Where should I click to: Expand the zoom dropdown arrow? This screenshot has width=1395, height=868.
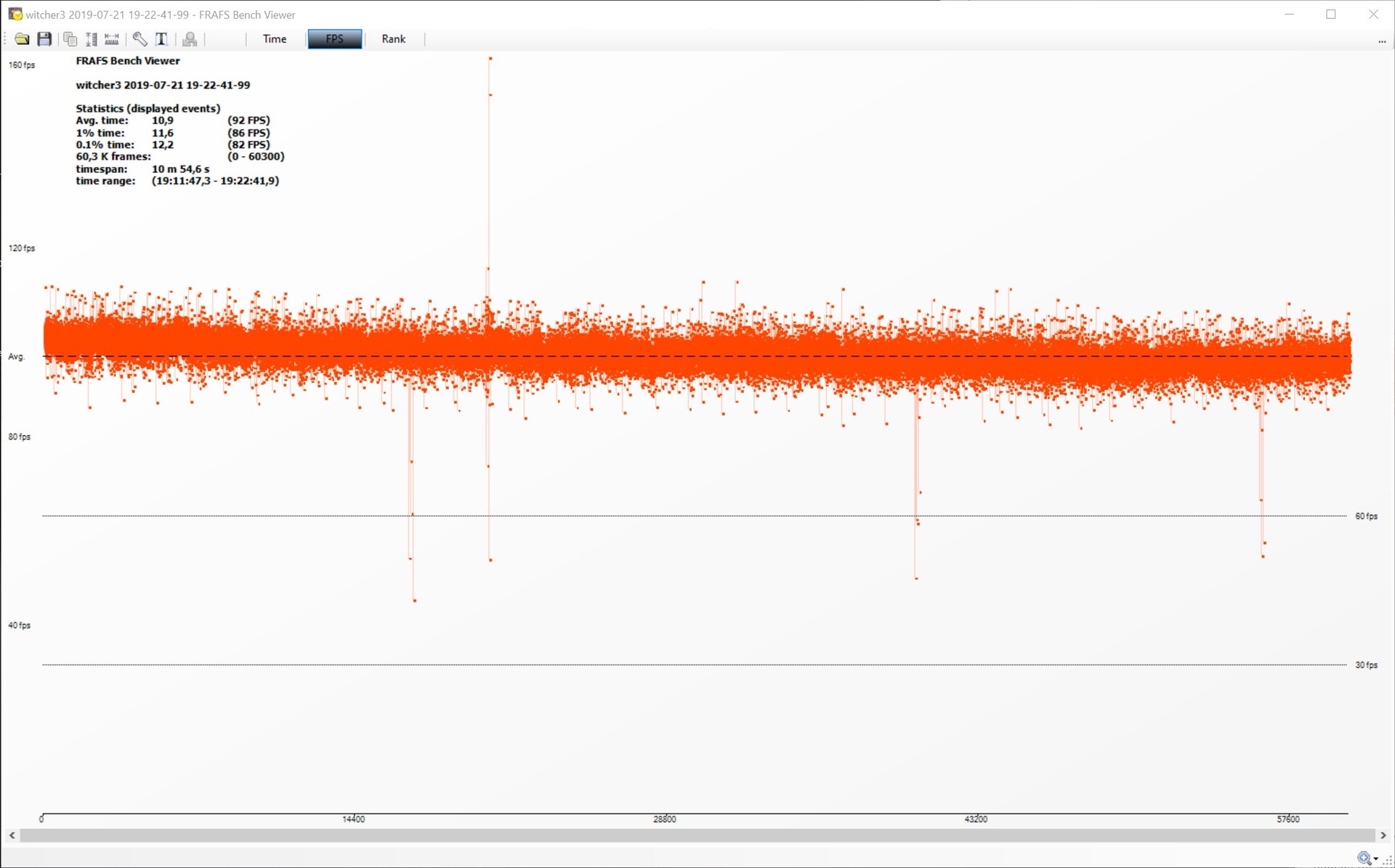[1376, 859]
